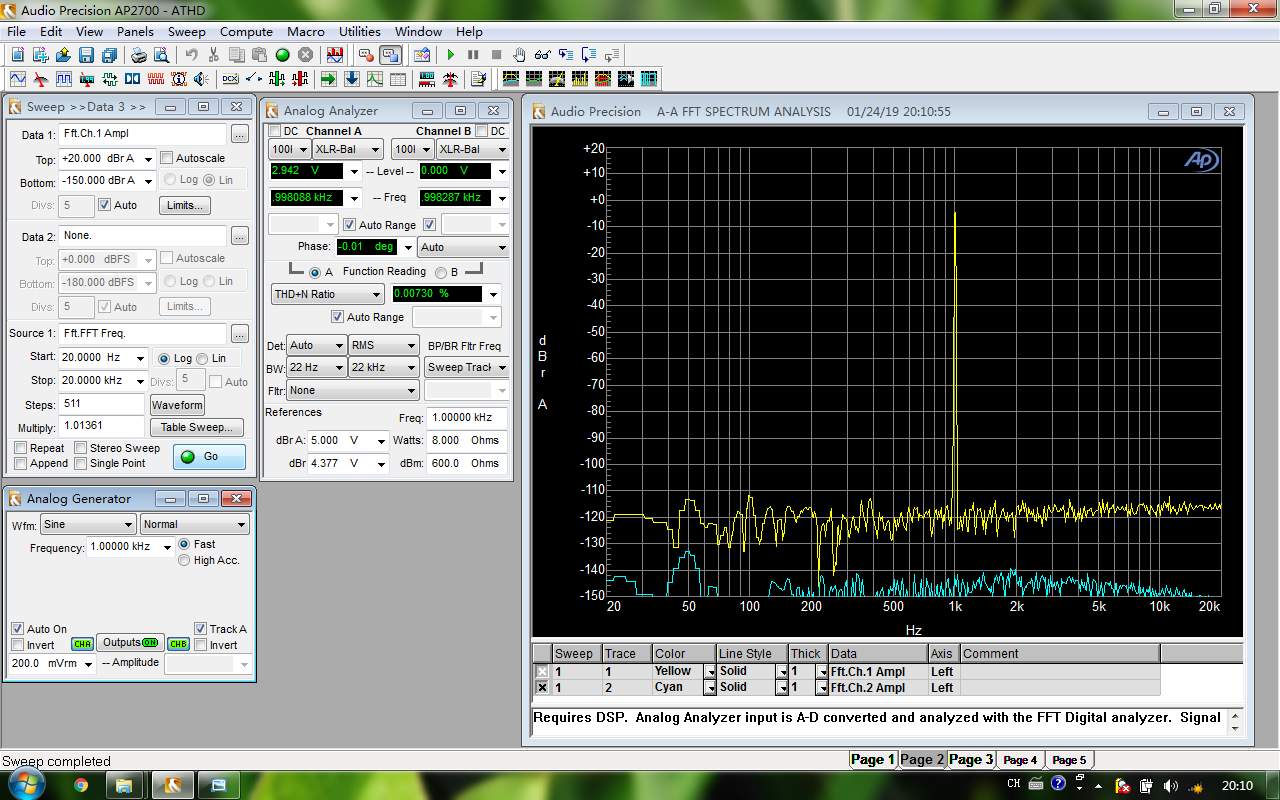Click the Print Preview icon
This screenshot has width=1280, height=800.
tap(163, 55)
